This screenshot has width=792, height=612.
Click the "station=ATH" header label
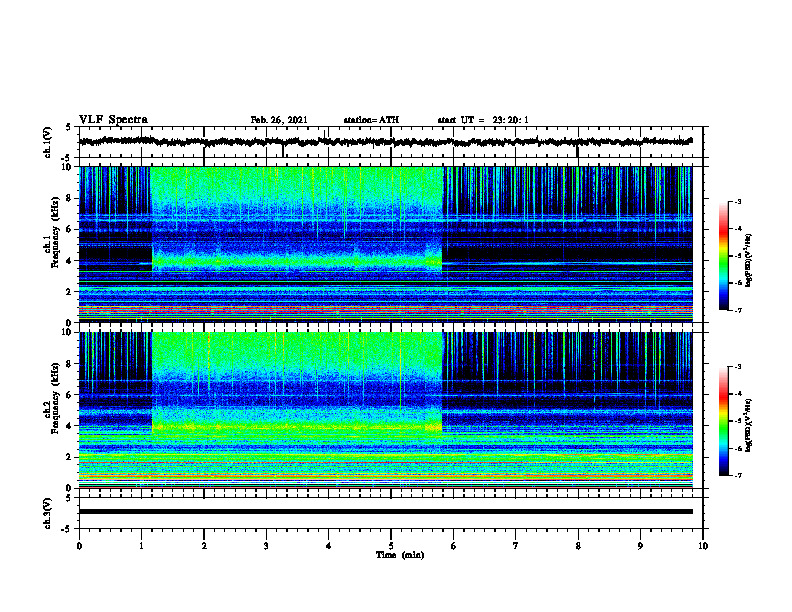click(x=371, y=120)
